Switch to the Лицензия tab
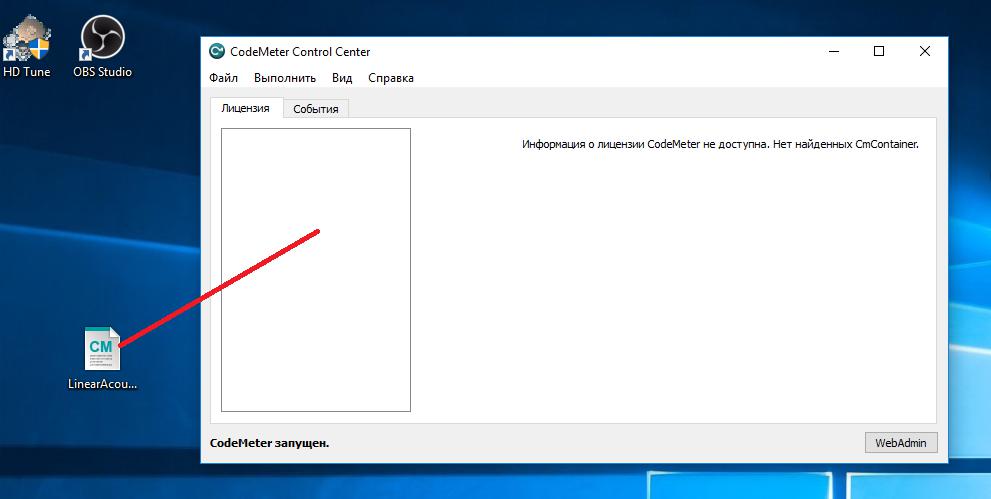This screenshot has height=499, width=991. click(x=245, y=108)
